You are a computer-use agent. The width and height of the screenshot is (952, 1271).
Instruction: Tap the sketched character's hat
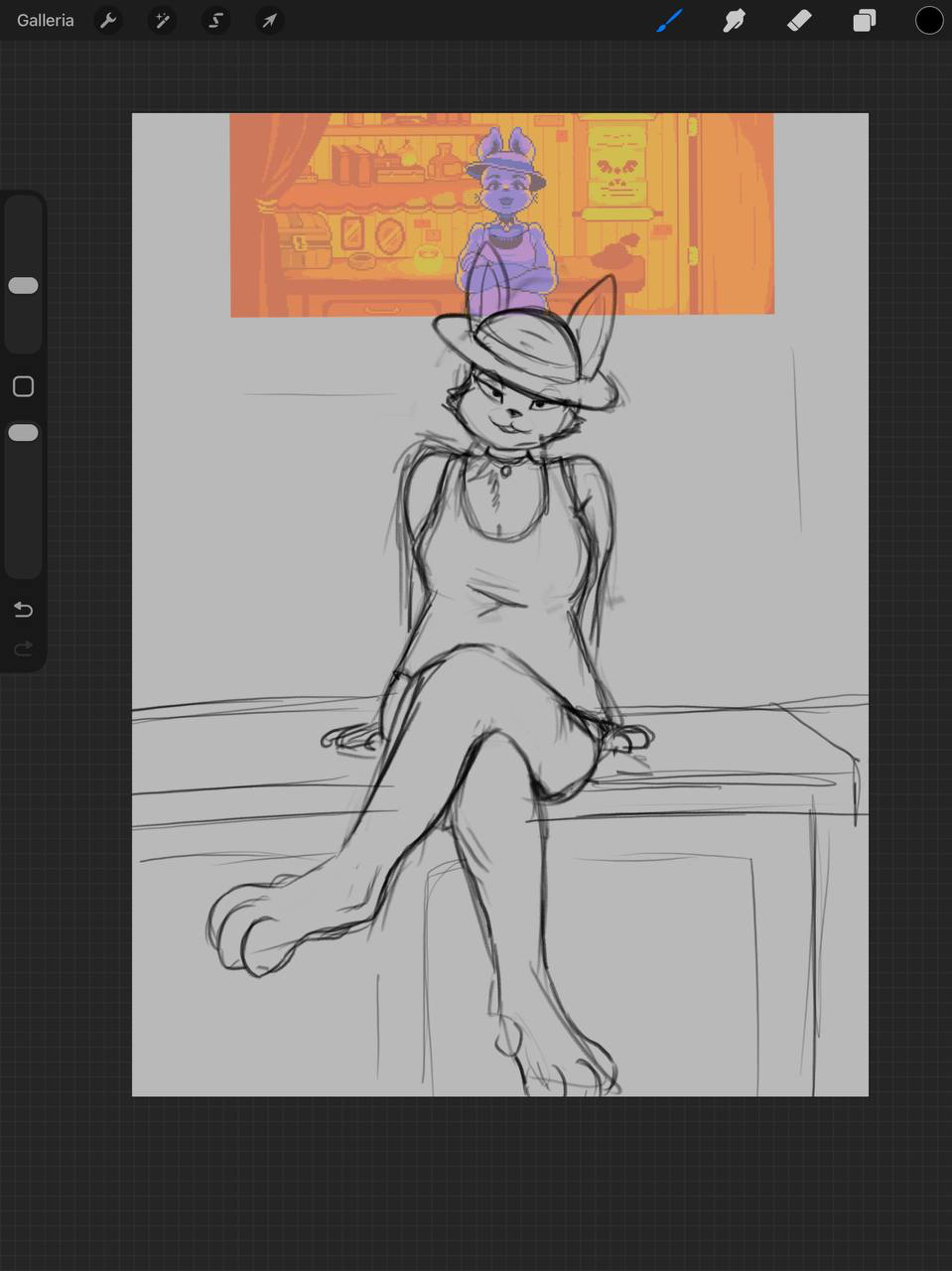(526, 353)
